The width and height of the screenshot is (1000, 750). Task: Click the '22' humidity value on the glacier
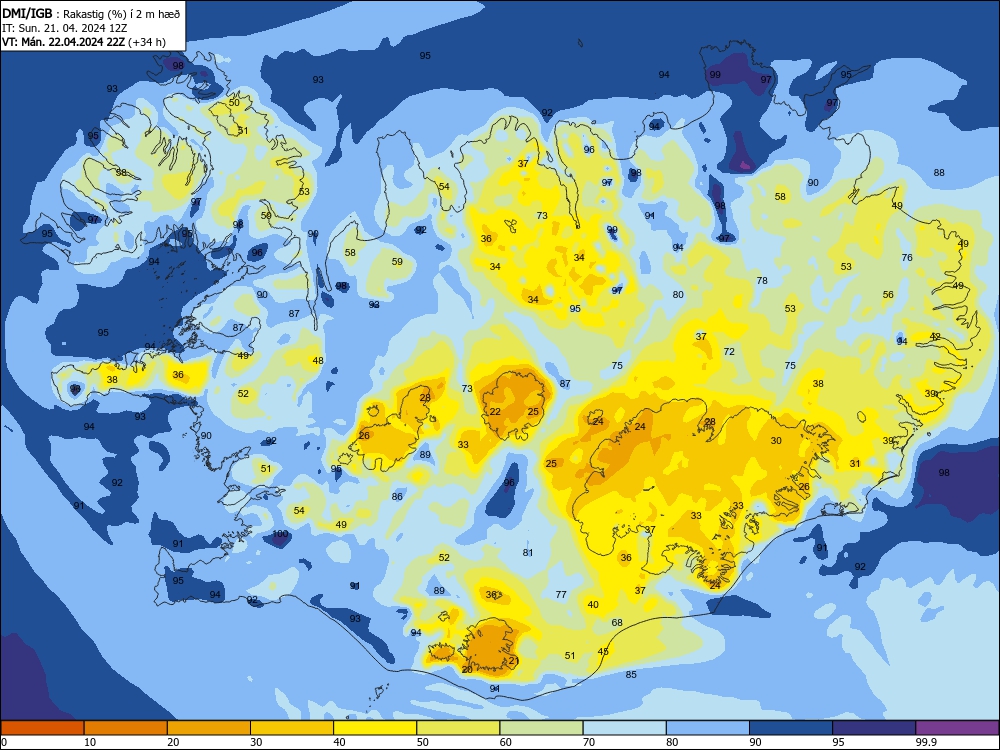[495, 411]
